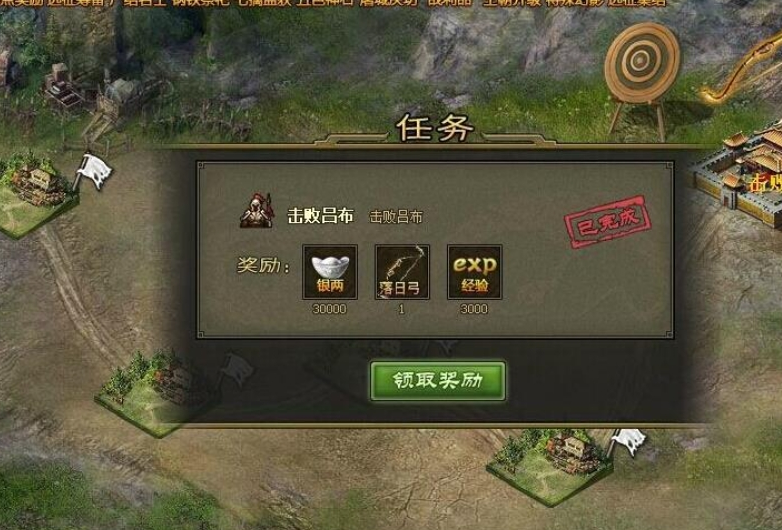Select the 银两 silver ingot reward icon
The image size is (782, 530).
(330, 272)
